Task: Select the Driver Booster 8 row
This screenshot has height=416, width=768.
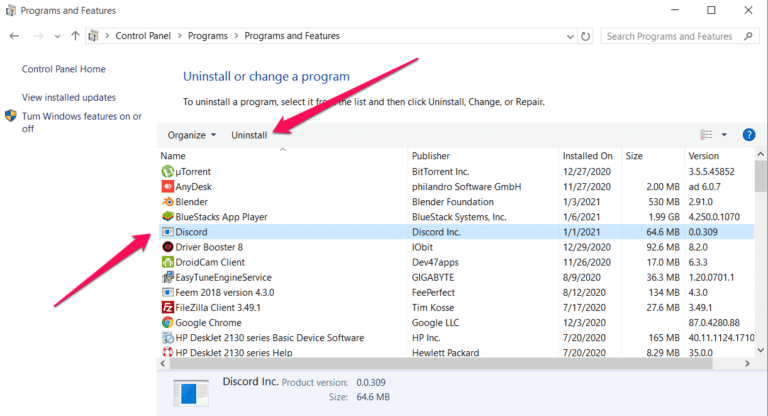Action: tap(456, 247)
